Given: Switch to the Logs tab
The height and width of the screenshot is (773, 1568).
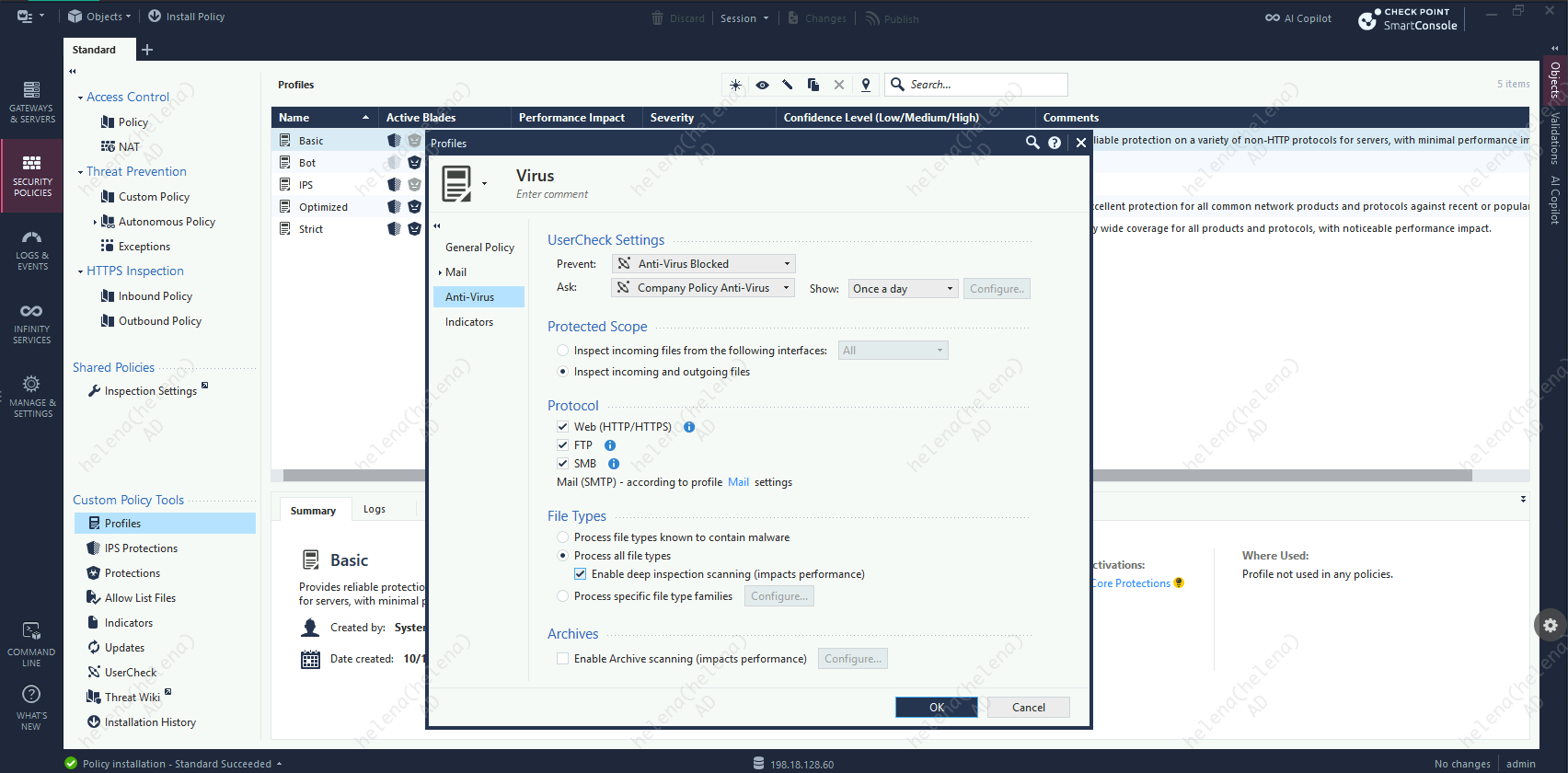Looking at the screenshot, I should (374, 509).
